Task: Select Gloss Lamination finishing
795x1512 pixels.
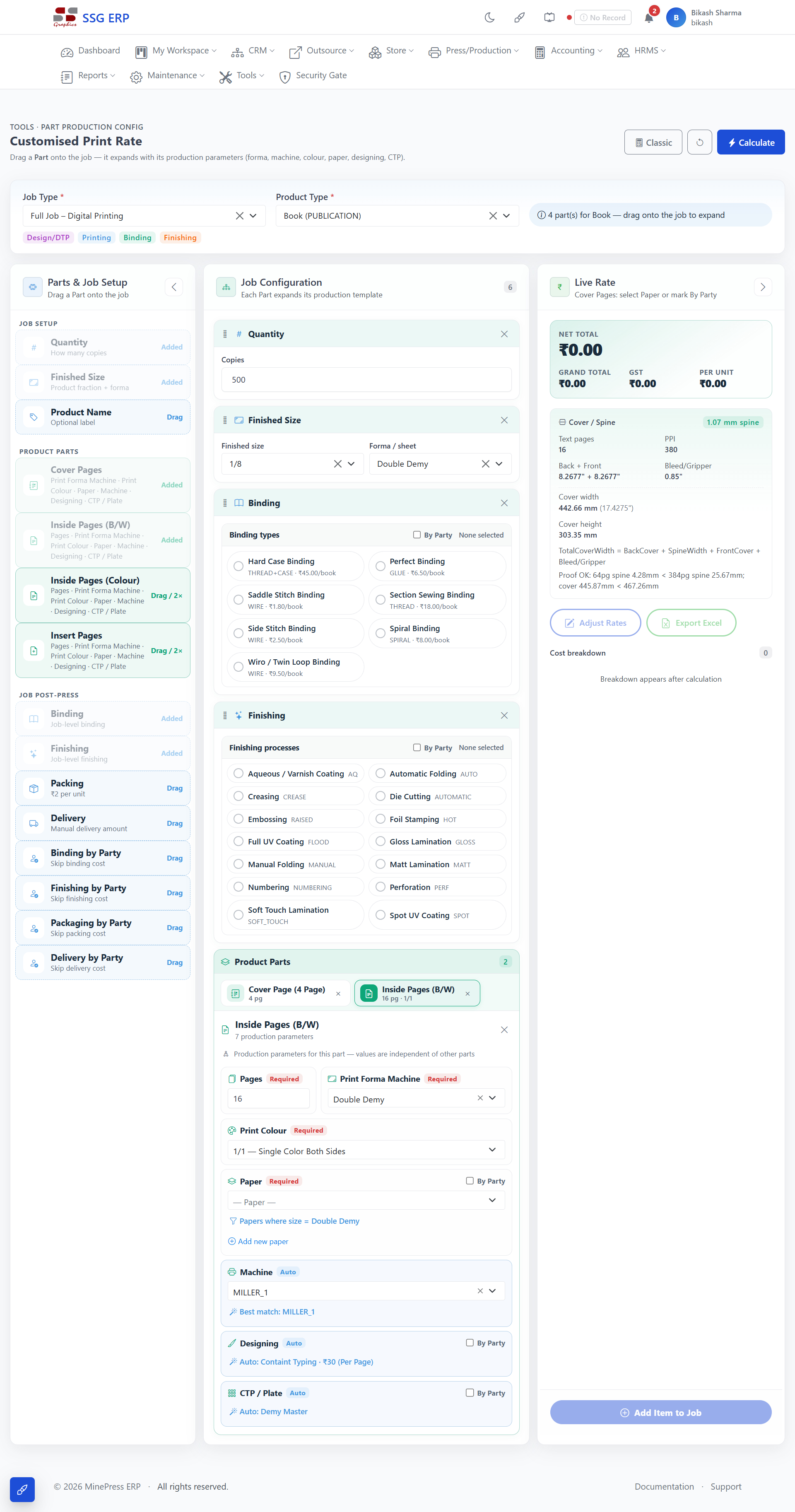Action: (437, 842)
